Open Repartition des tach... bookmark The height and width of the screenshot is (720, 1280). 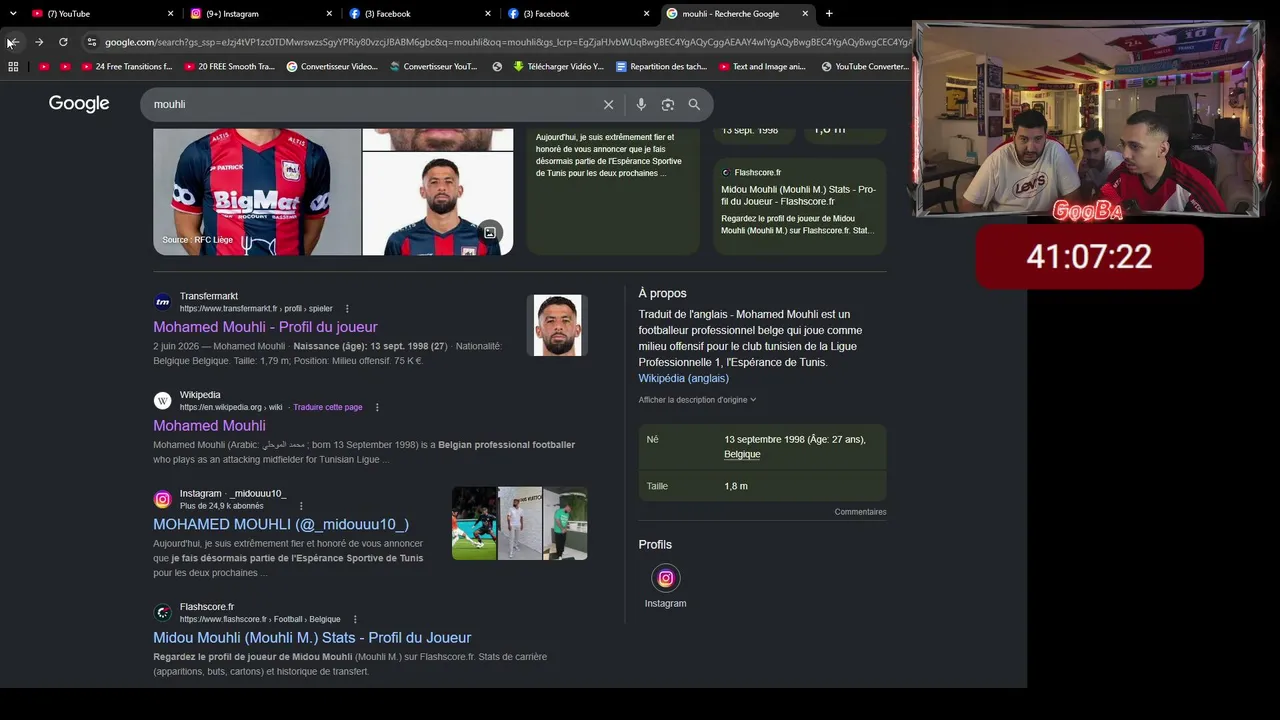[x=661, y=67]
